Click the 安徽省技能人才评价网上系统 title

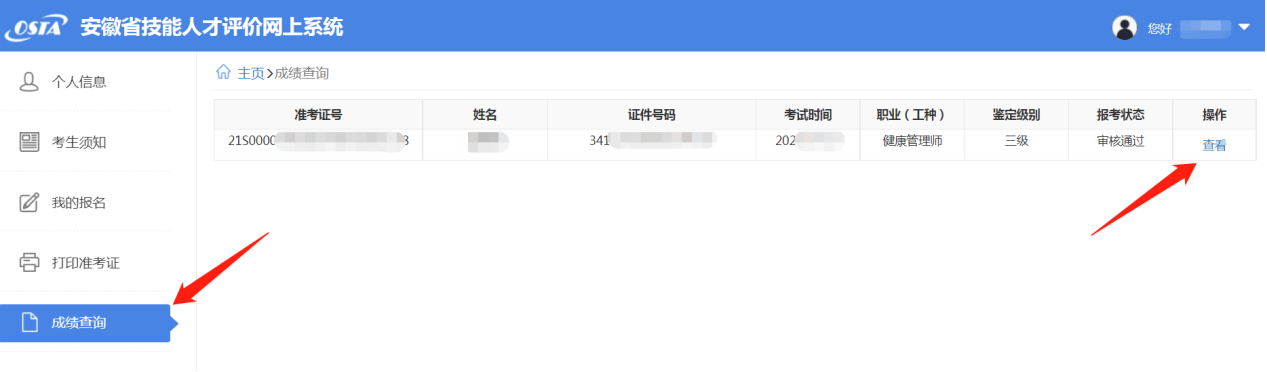coord(212,27)
